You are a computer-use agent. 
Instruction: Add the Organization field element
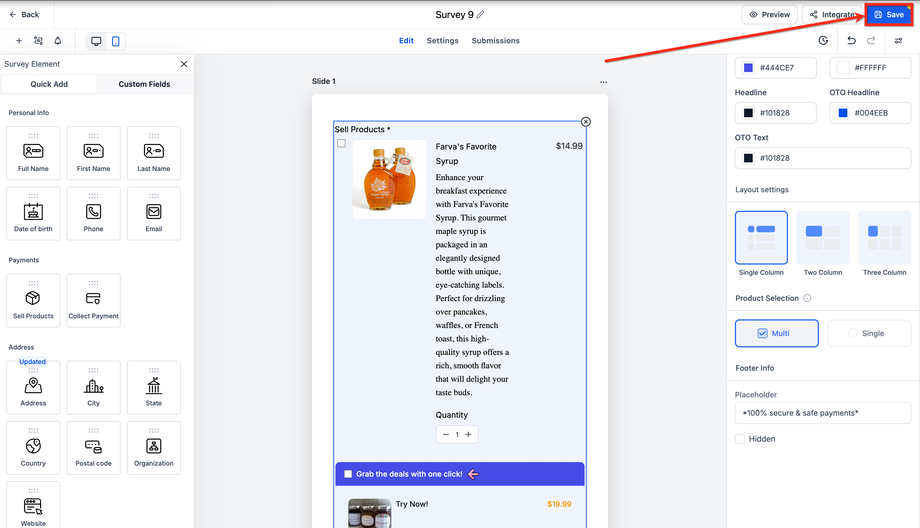pos(154,448)
